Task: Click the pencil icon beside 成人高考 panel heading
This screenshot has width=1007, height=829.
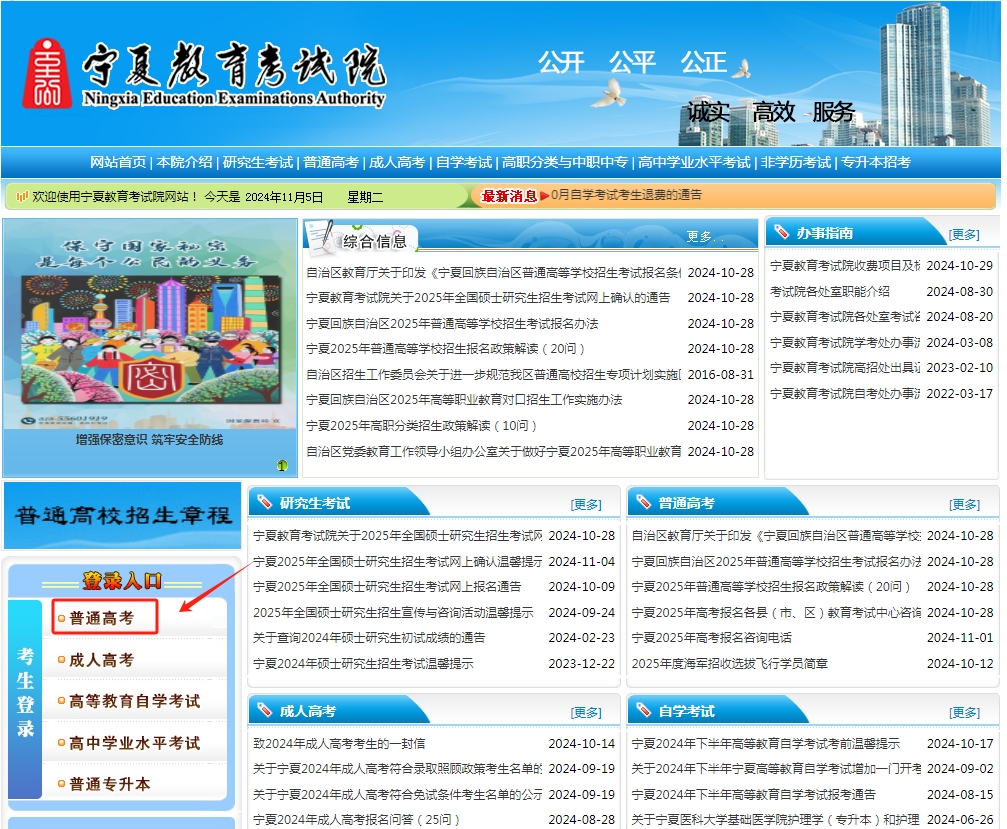Action: coord(265,710)
